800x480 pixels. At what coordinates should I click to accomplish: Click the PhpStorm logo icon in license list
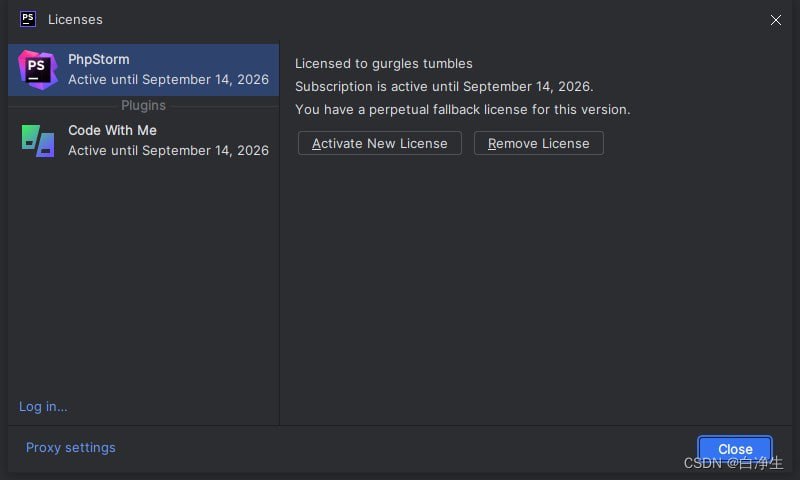38,69
